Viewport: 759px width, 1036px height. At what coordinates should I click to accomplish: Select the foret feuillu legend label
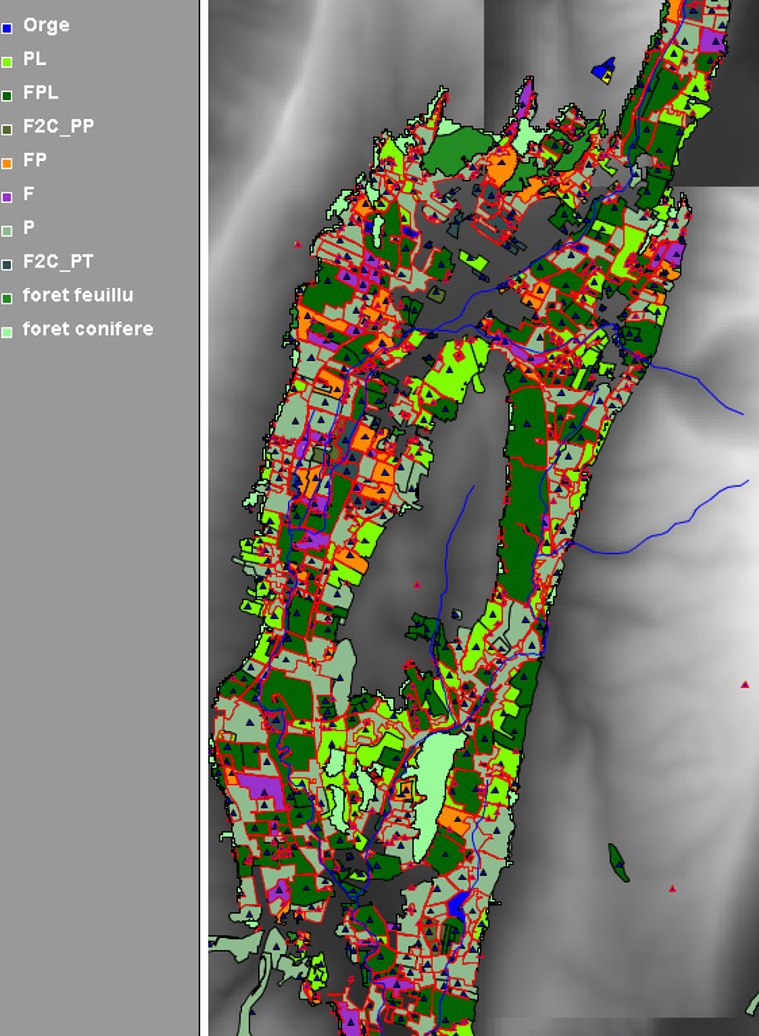tap(77, 296)
